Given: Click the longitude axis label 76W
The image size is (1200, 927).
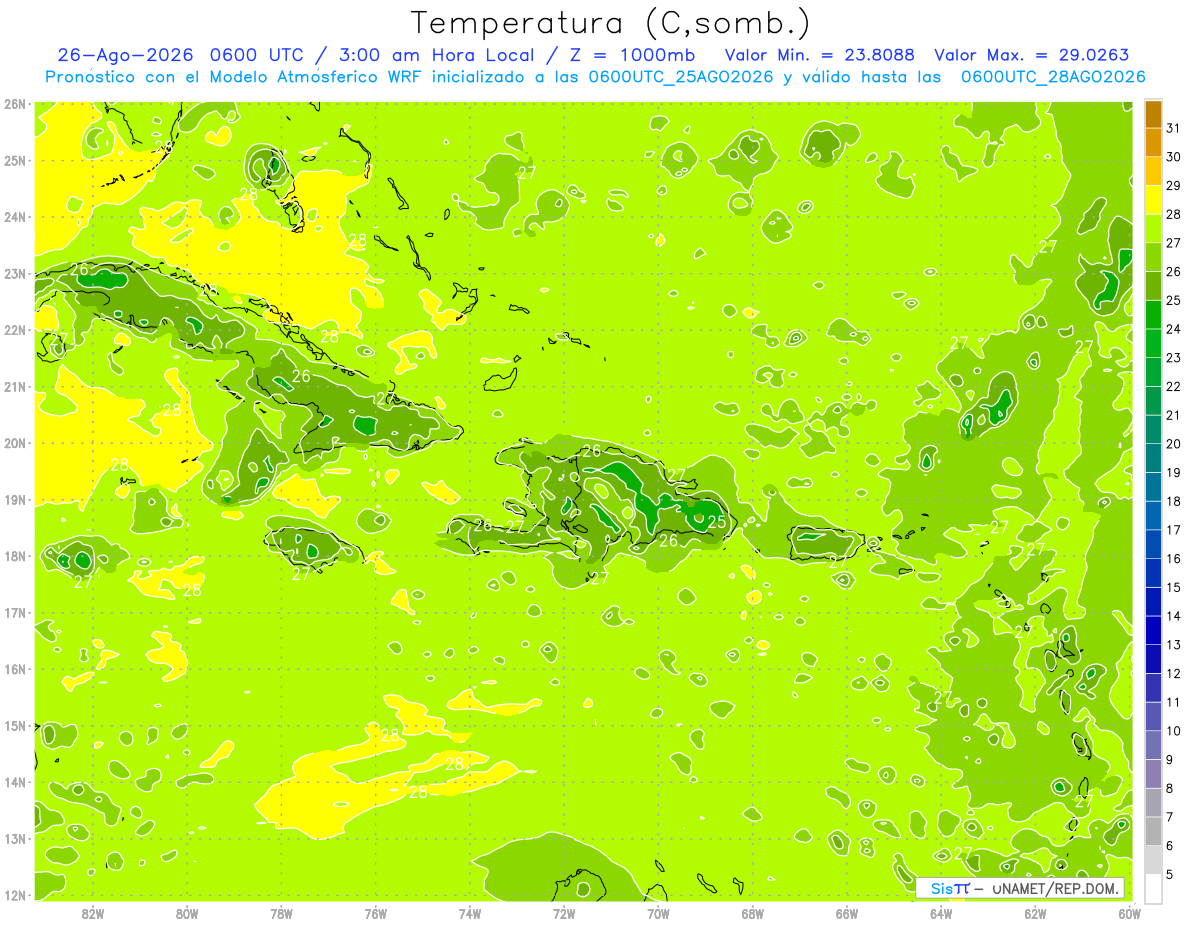Looking at the screenshot, I should pyautogui.click(x=376, y=913).
